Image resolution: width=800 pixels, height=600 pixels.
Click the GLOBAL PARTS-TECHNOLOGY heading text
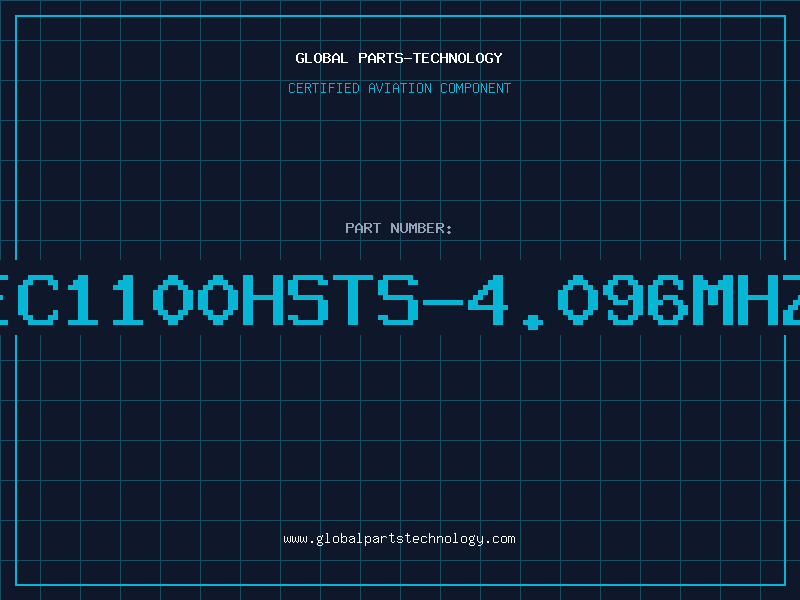(399, 58)
